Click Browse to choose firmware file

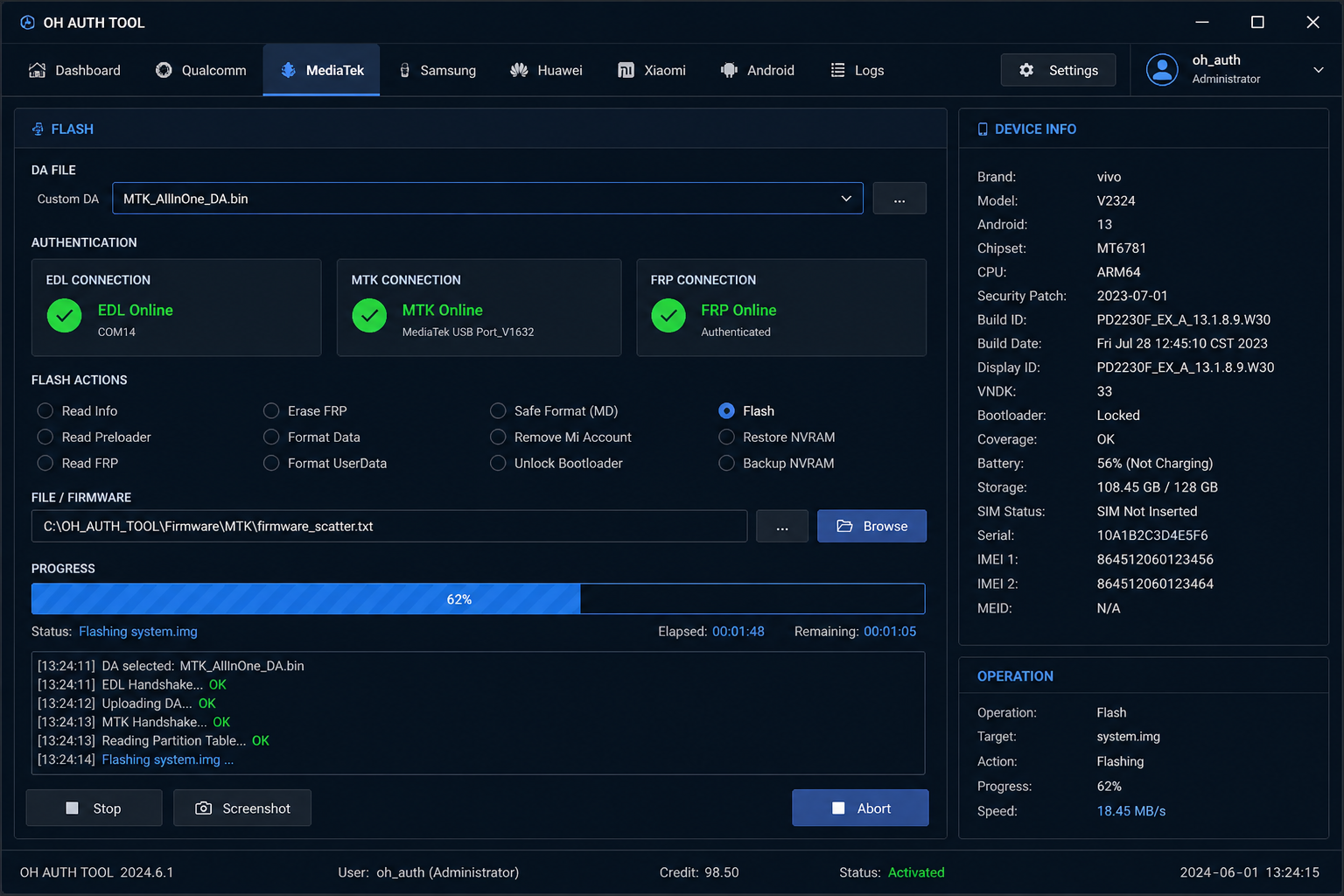pos(871,526)
